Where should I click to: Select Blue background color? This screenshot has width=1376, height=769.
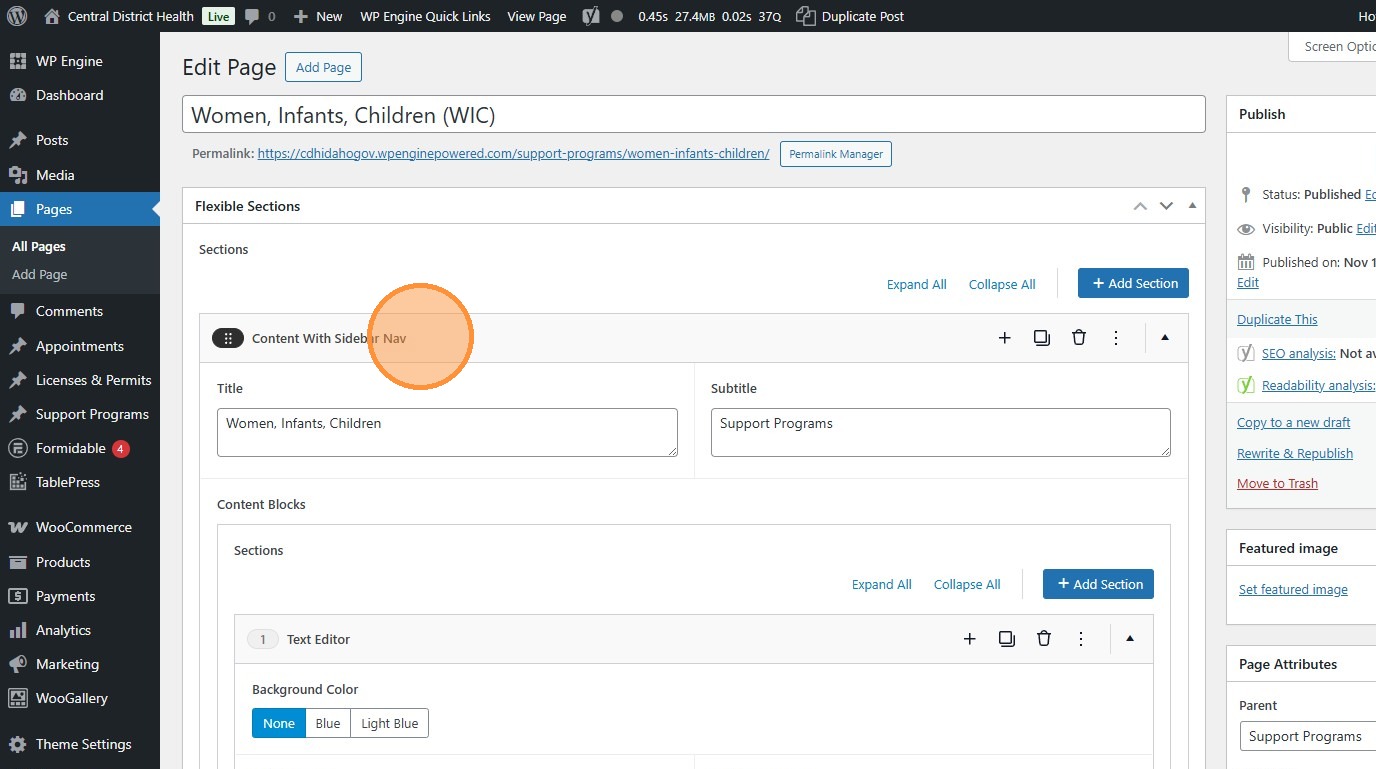point(328,723)
